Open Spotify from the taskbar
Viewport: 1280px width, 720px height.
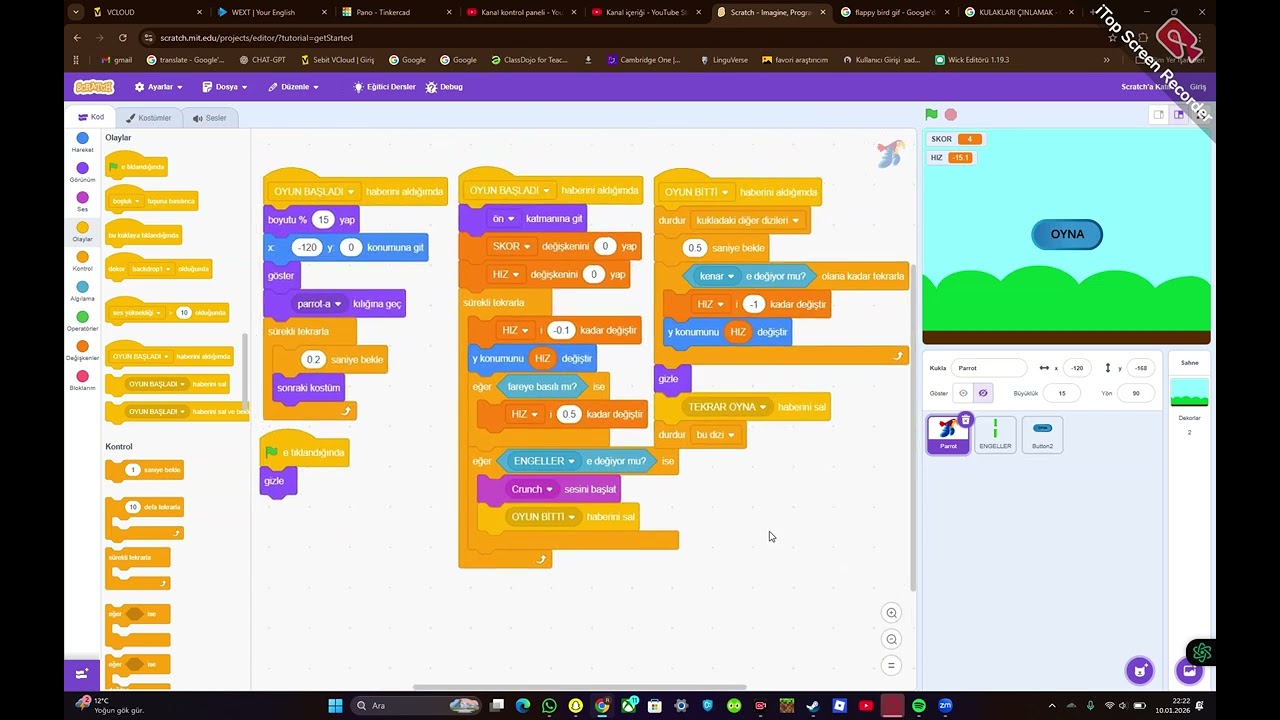919,706
